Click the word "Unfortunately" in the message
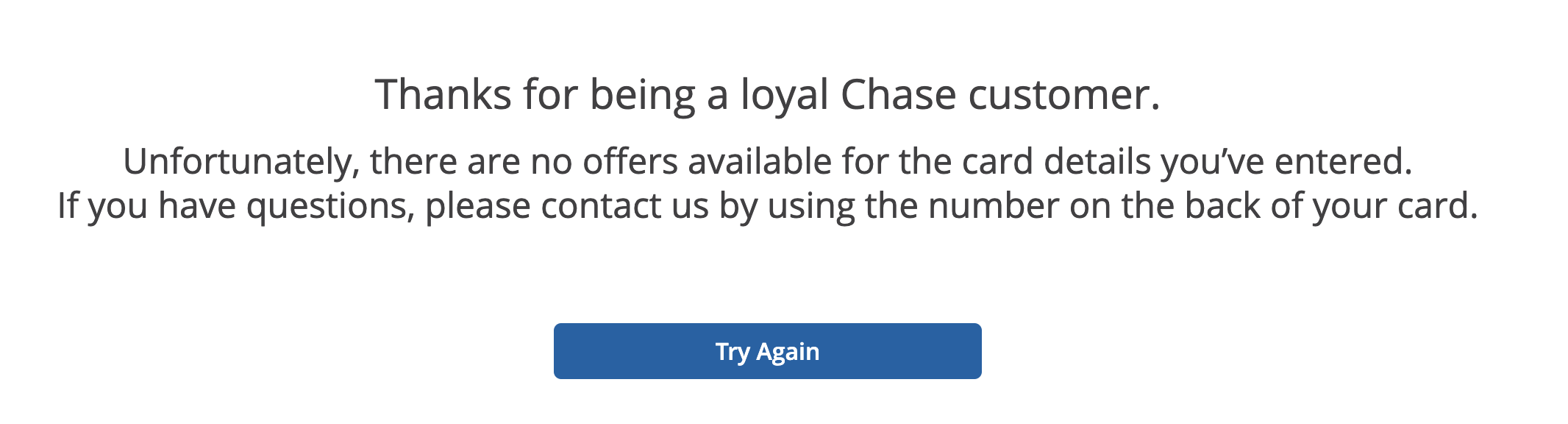This screenshot has width=1568, height=424. coord(240,162)
